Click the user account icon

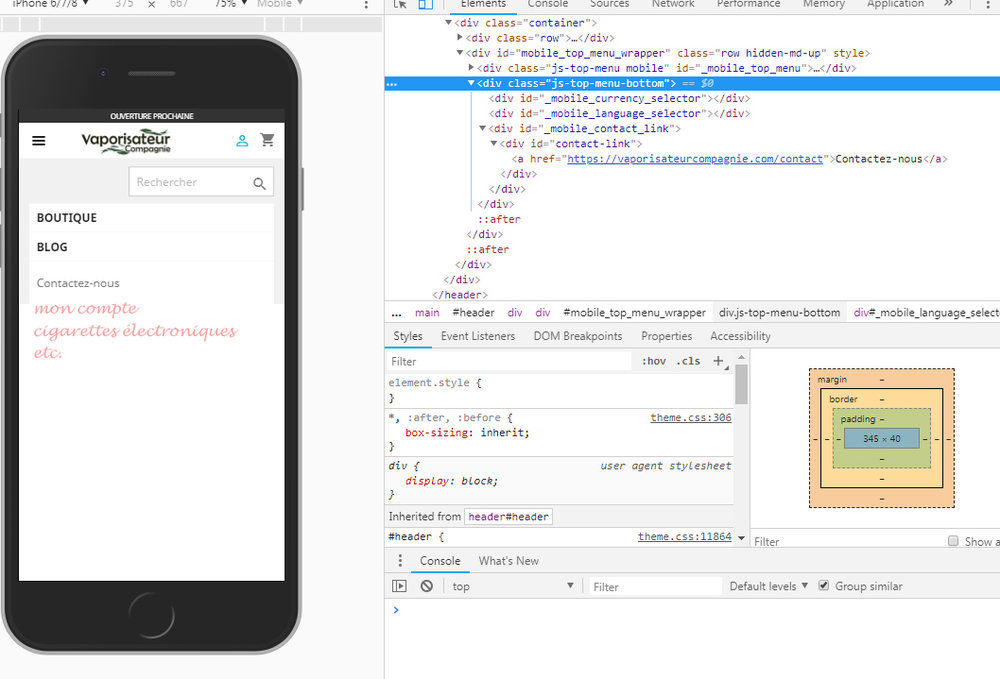[242, 141]
